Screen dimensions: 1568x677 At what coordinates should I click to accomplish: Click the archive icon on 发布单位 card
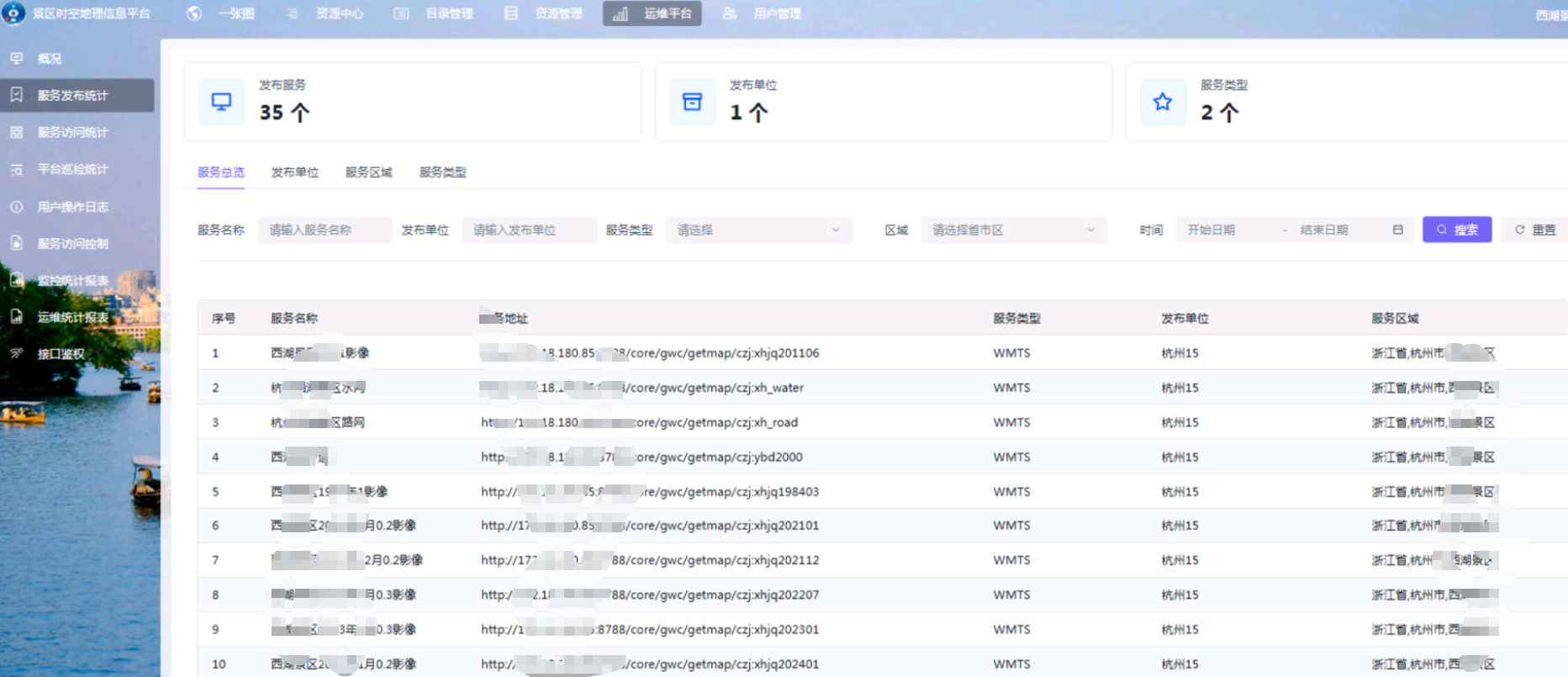click(692, 102)
